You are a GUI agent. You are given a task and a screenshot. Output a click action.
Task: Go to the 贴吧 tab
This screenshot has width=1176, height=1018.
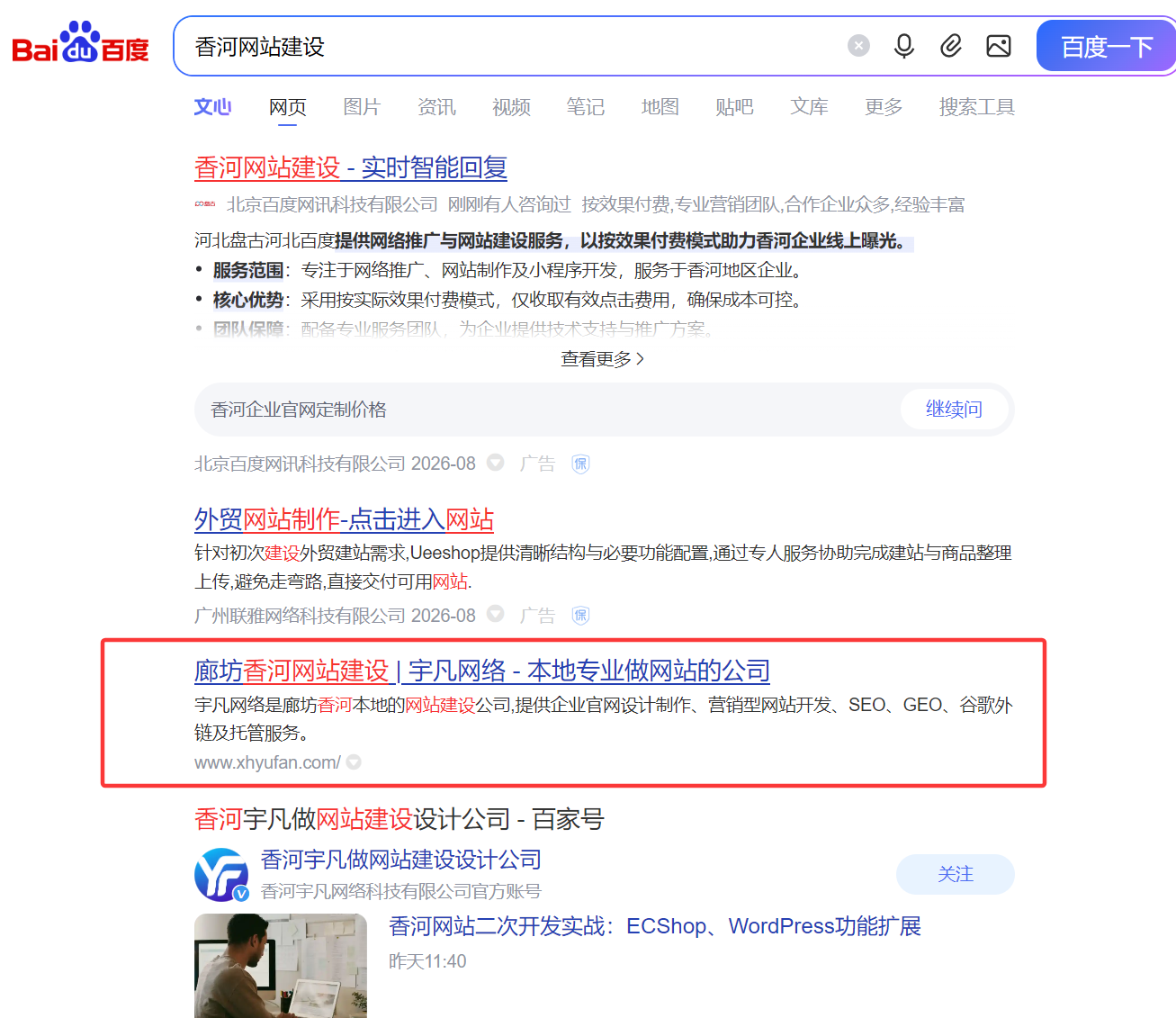(x=735, y=107)
